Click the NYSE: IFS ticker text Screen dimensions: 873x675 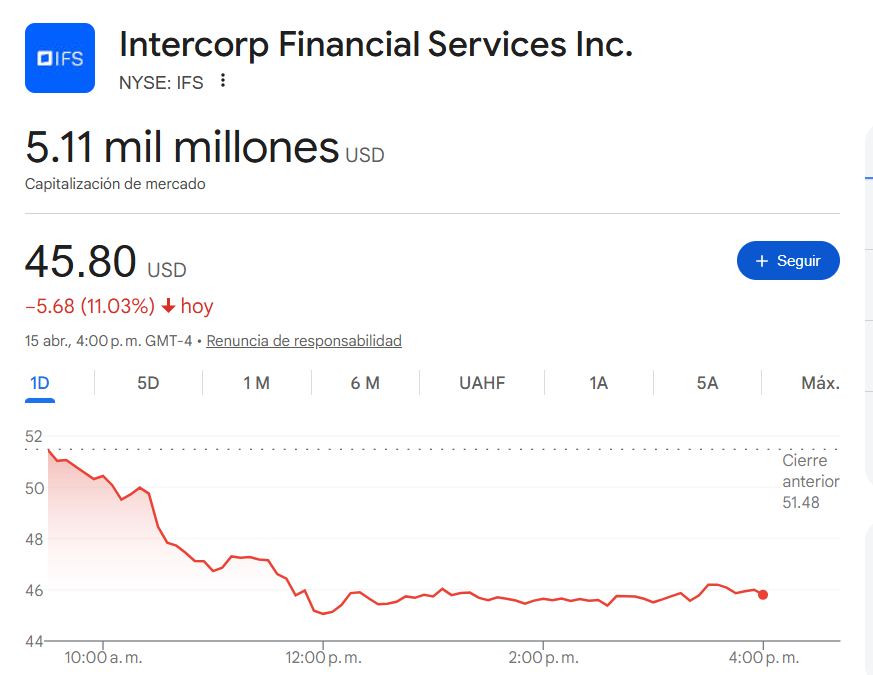[161, 83]
